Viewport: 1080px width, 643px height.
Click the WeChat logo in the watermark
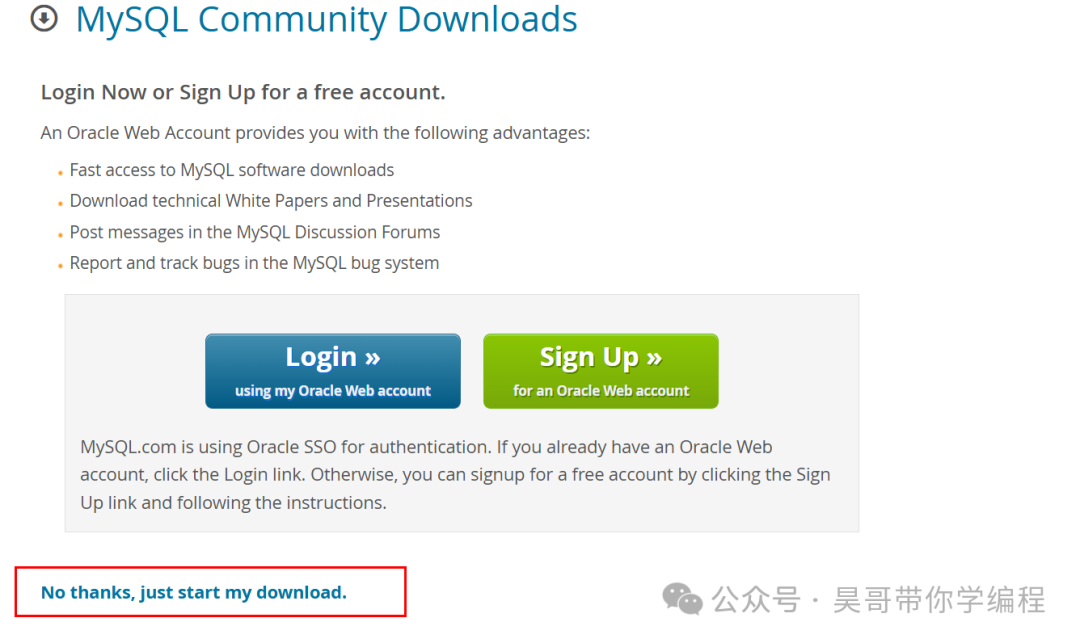682,598
